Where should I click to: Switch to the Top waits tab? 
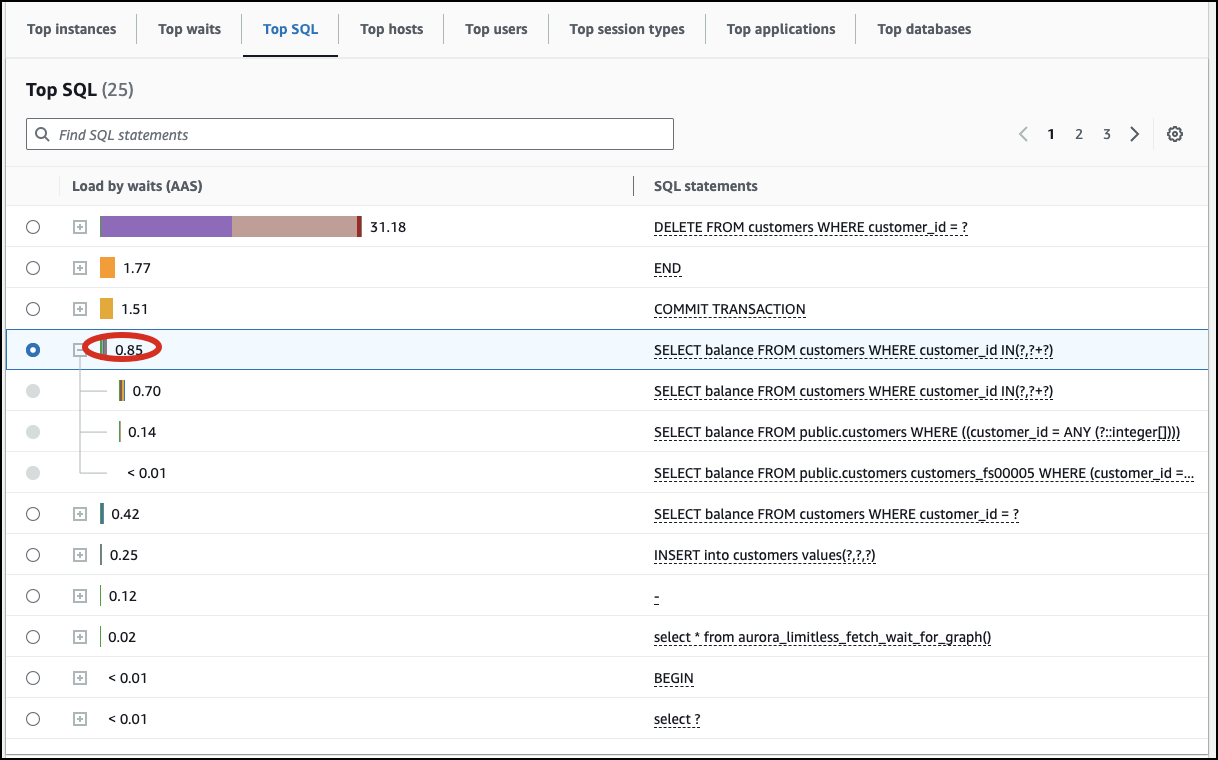coord(189,29)
